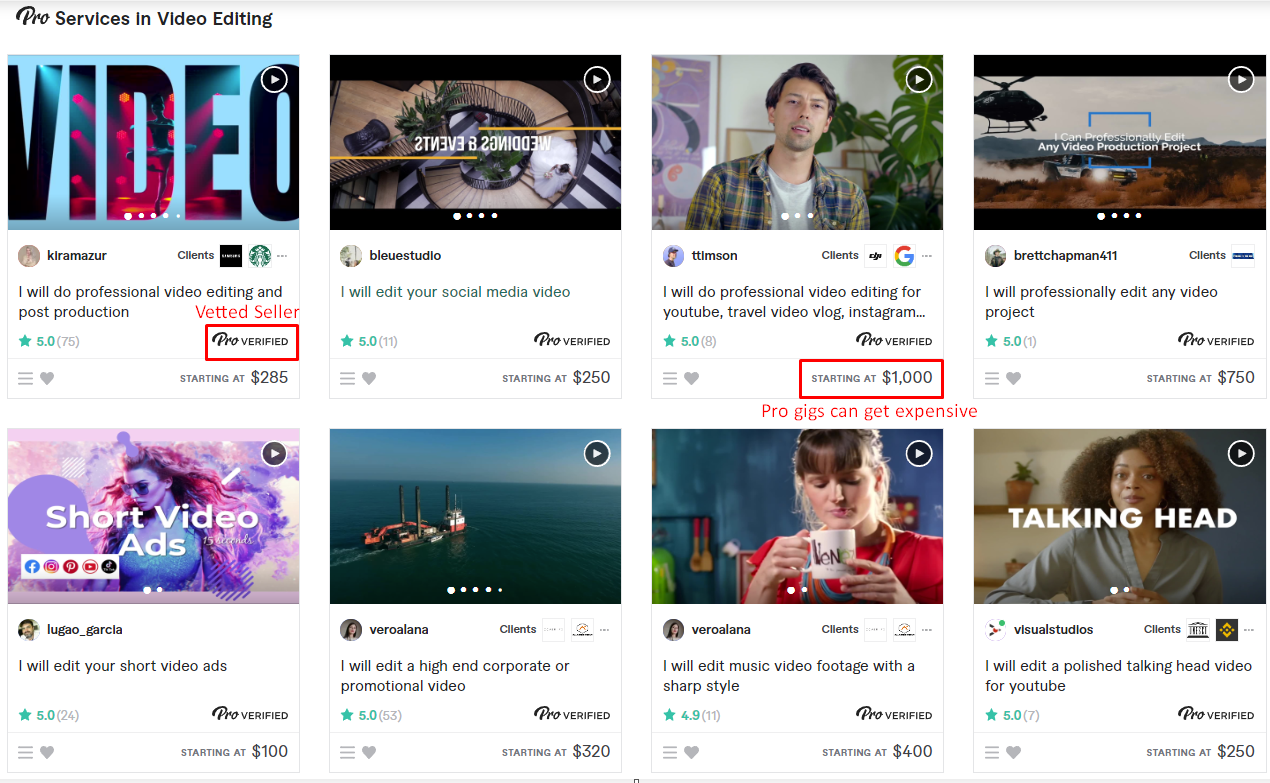Viewport: 1270px width, 783px height.
Task: Open seller lugao_garcia's username link
Action: coord(85,630)
